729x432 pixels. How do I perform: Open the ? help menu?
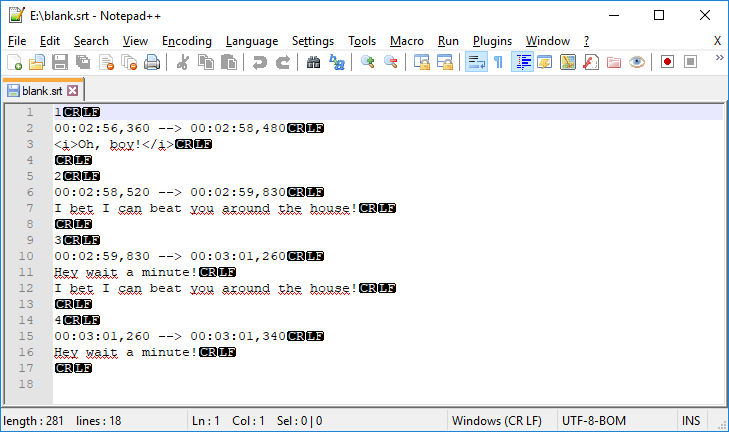(587, 41)
